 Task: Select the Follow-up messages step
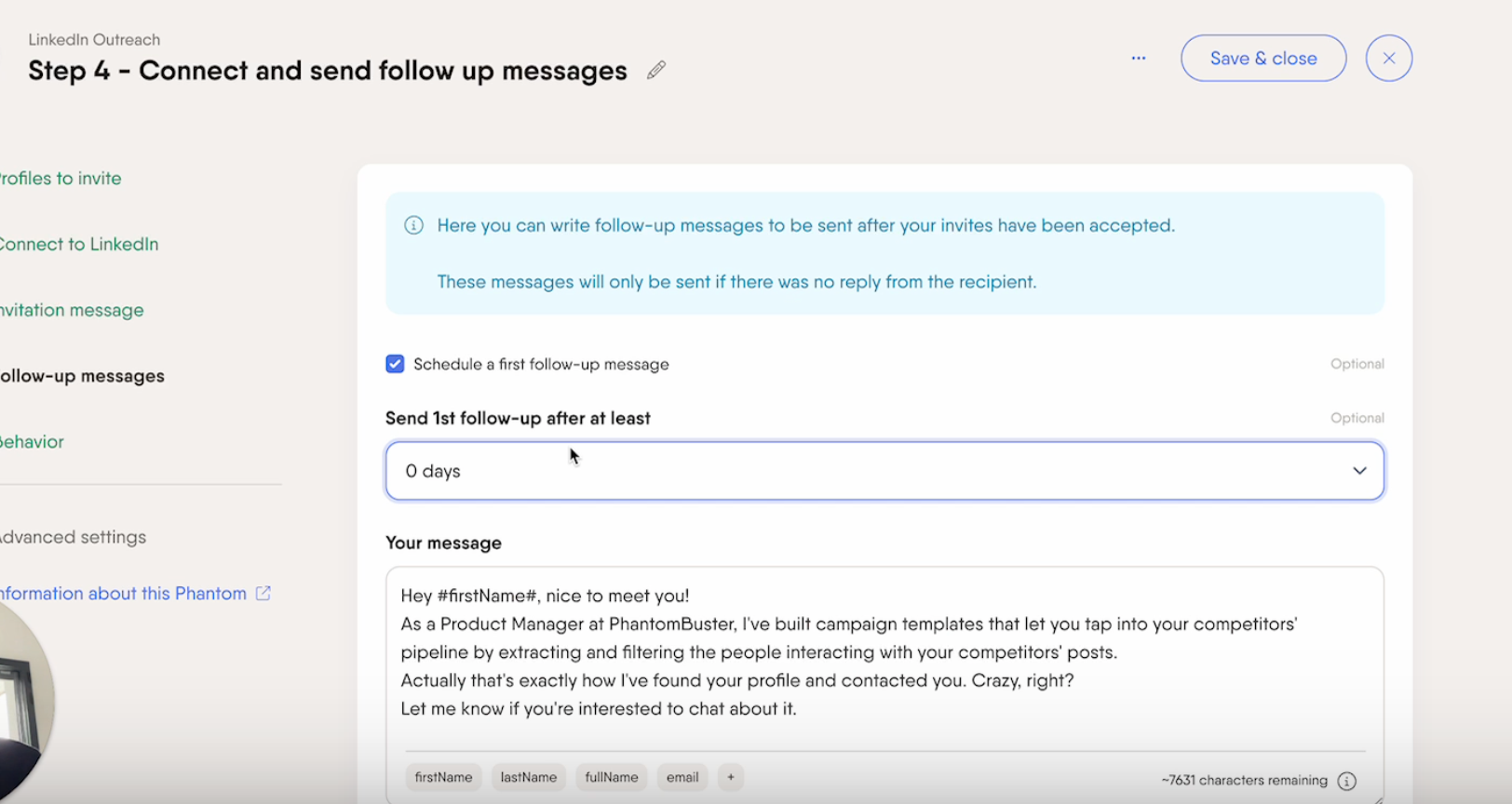tap(82, 376)
